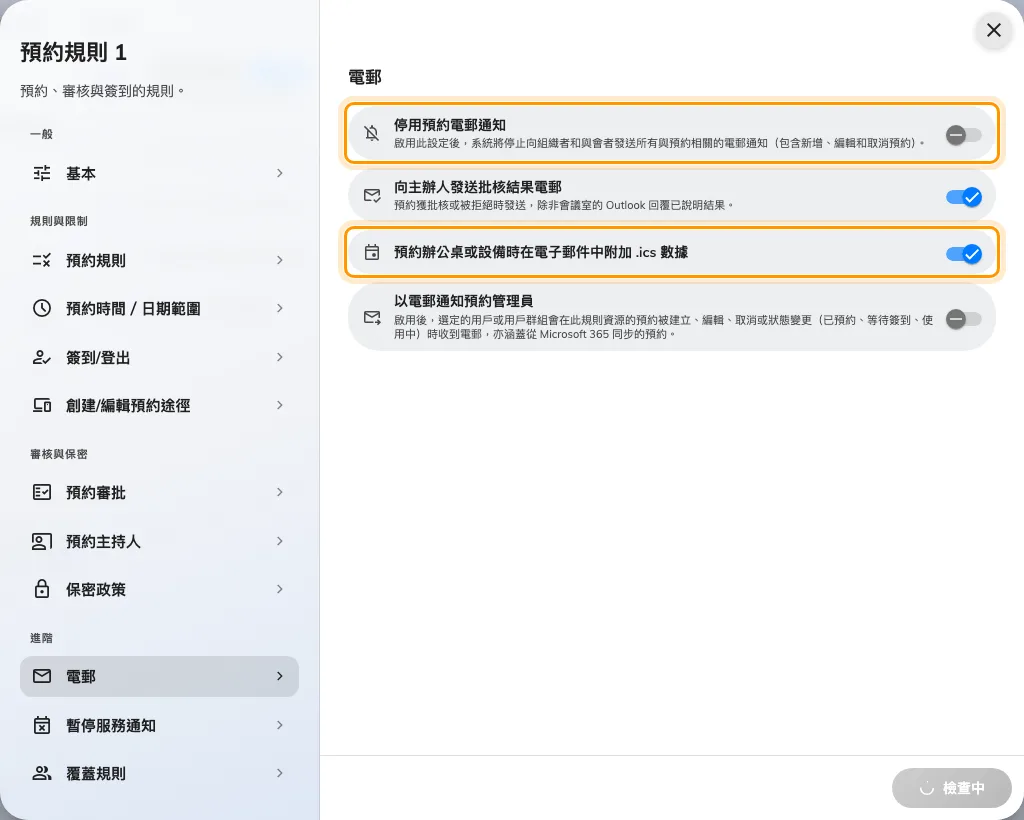Click the devices icon beside 創建/編輯預約途徑
1024x820 pixels.
(42, 405)
